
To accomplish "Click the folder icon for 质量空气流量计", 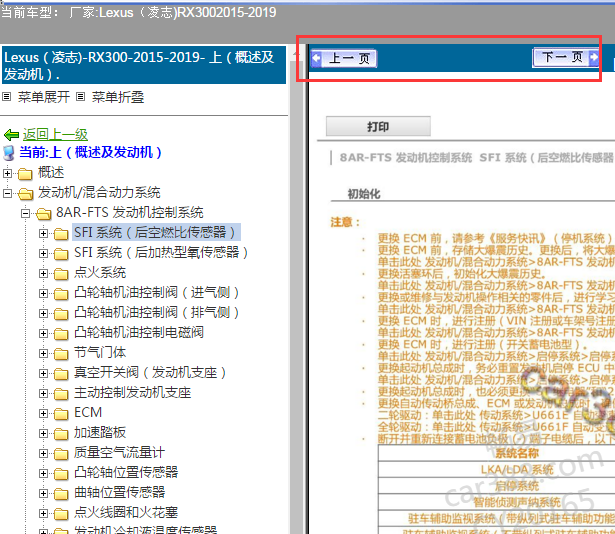I will pyautogui.click(x=61, y=454).
